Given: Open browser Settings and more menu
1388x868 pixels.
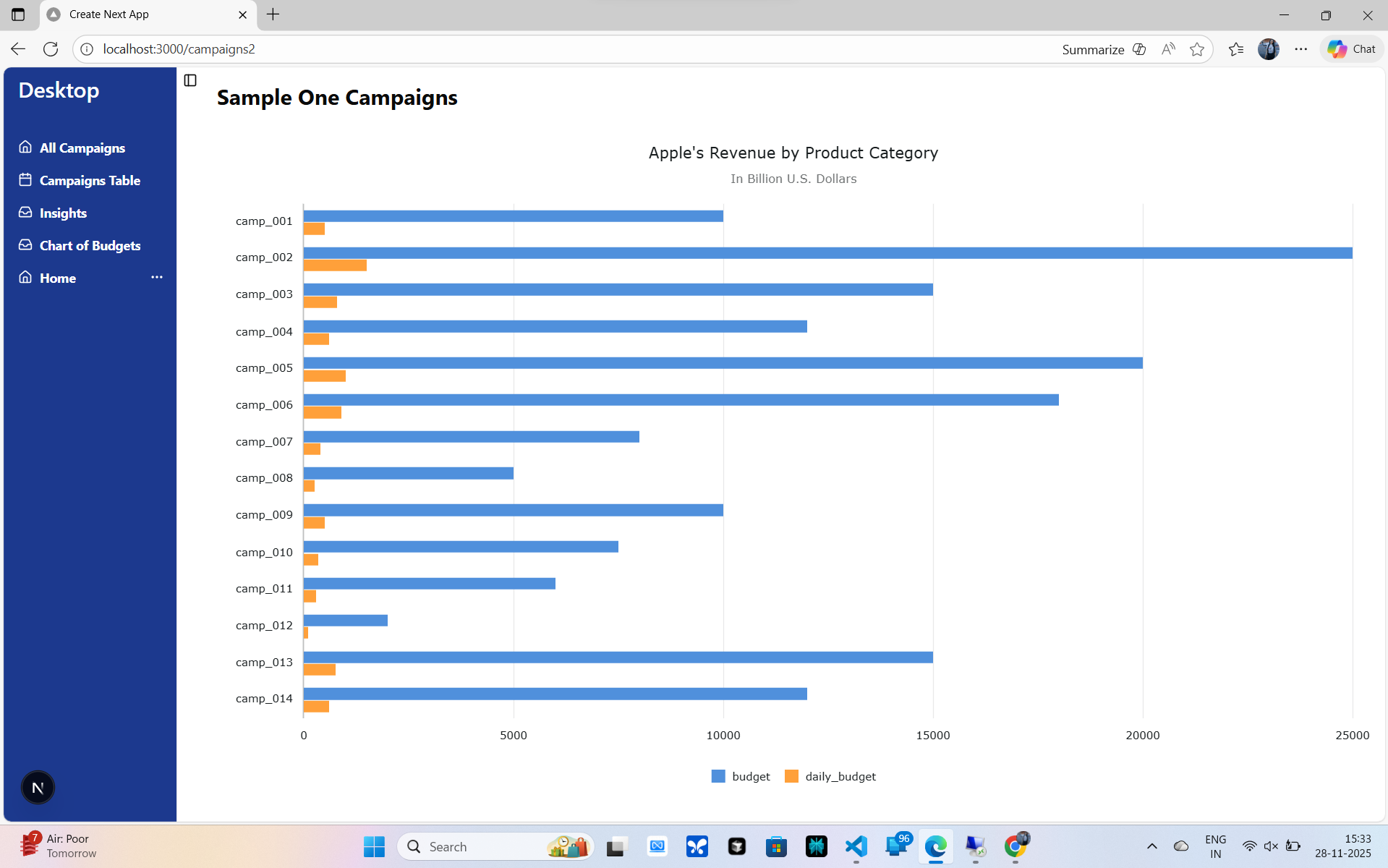Looking at the screenshot, I should coord(1300,49).
